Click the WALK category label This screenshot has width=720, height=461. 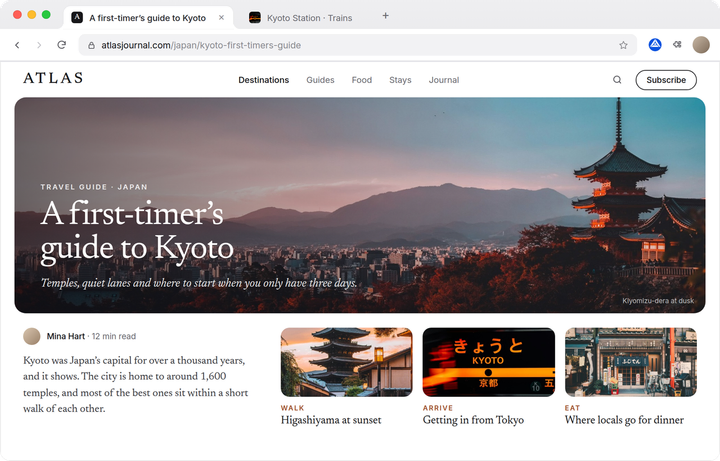coord(292,408)
